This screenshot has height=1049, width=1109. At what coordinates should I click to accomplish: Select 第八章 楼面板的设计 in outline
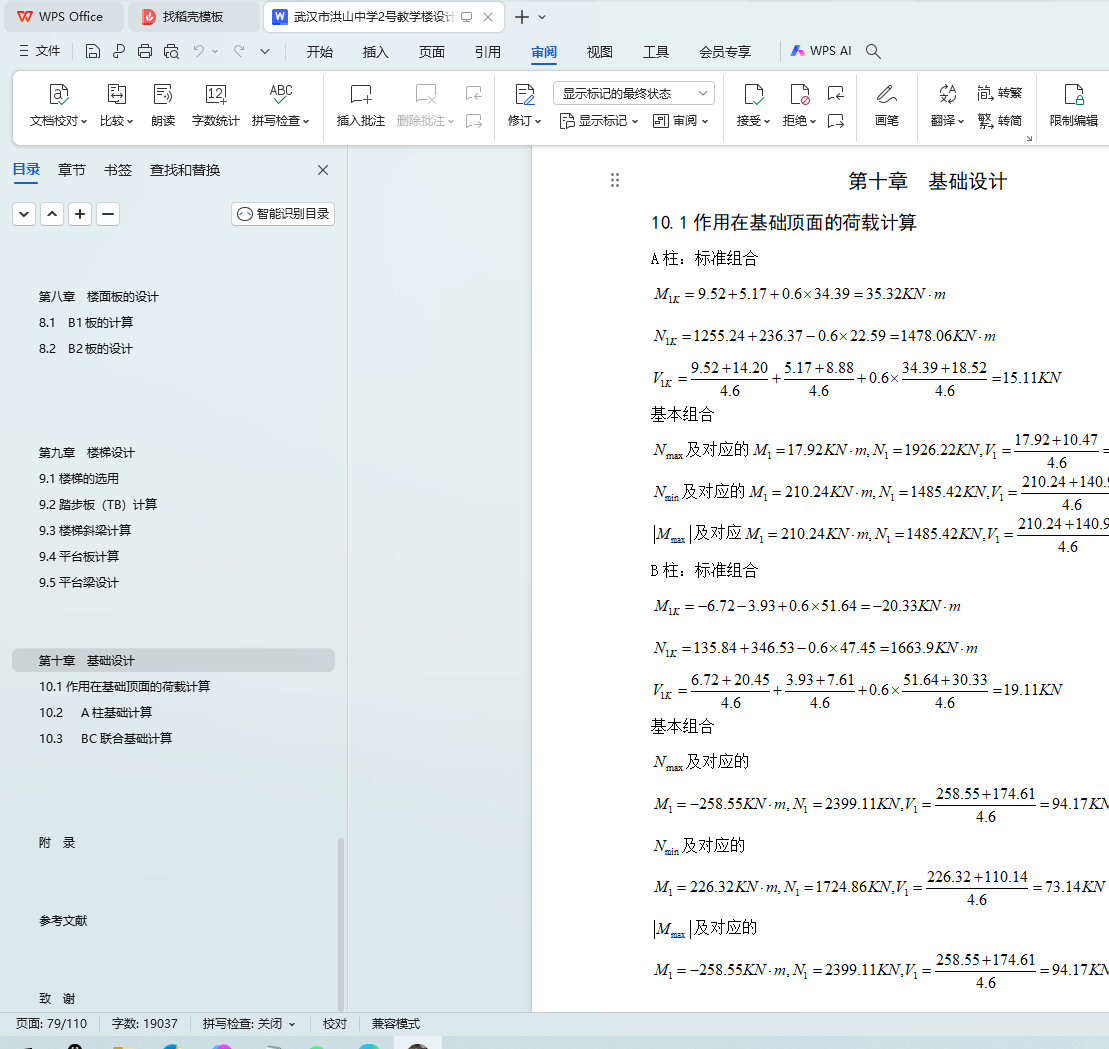(98, 296)
